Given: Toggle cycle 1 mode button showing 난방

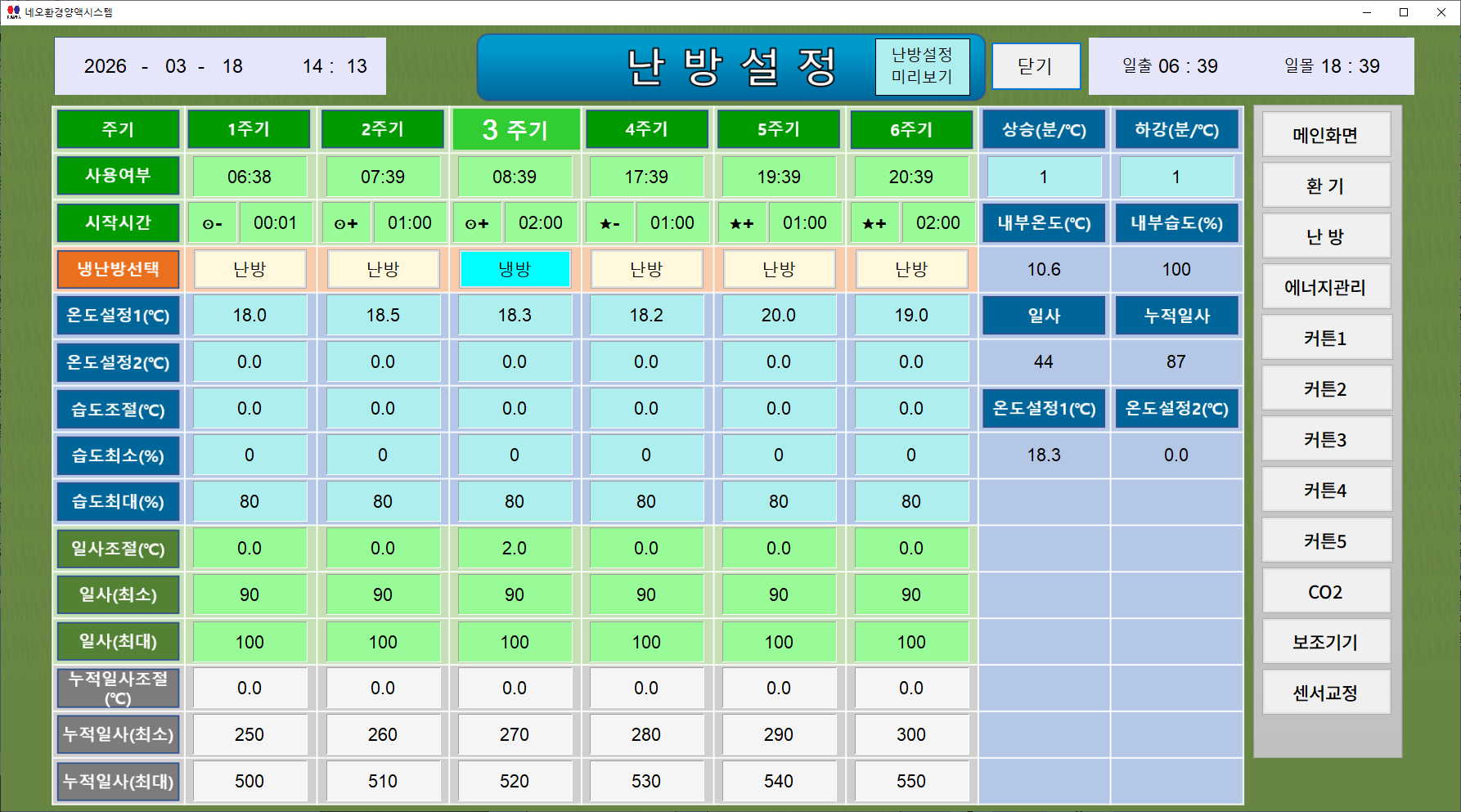Looking at the screenshot, I should [x=249, y=269].
